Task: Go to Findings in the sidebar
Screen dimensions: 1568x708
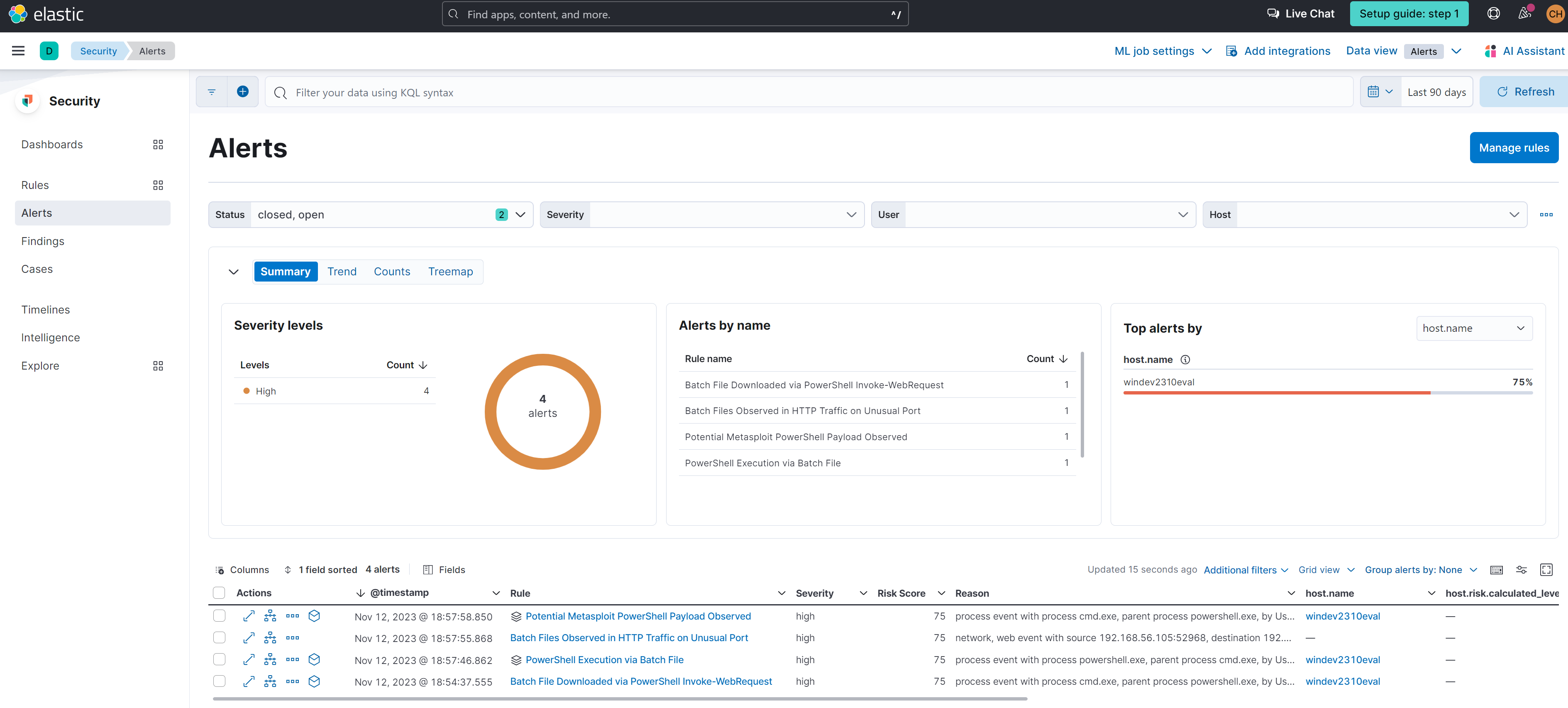Action: 43,241
